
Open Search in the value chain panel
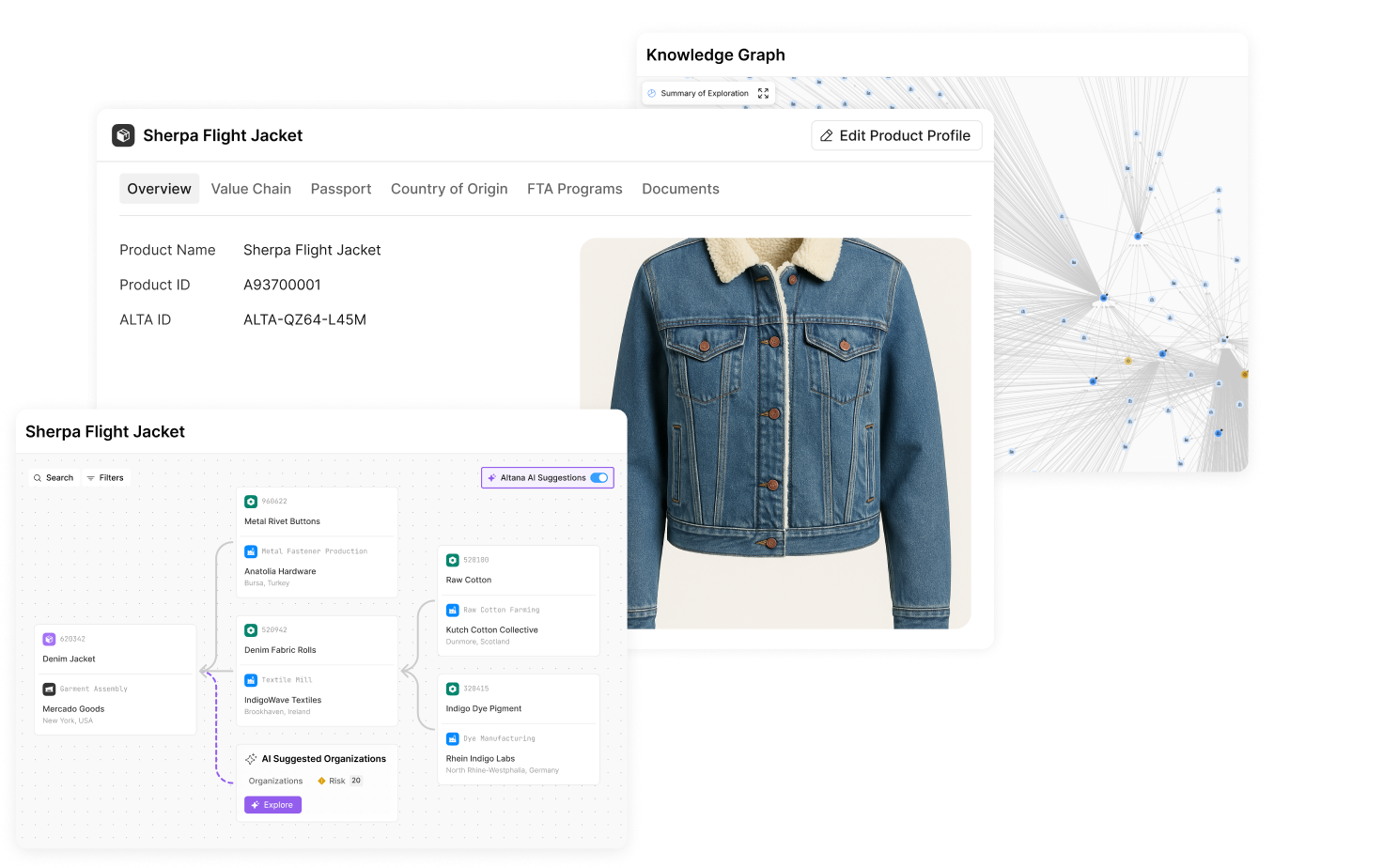[54, 478]
